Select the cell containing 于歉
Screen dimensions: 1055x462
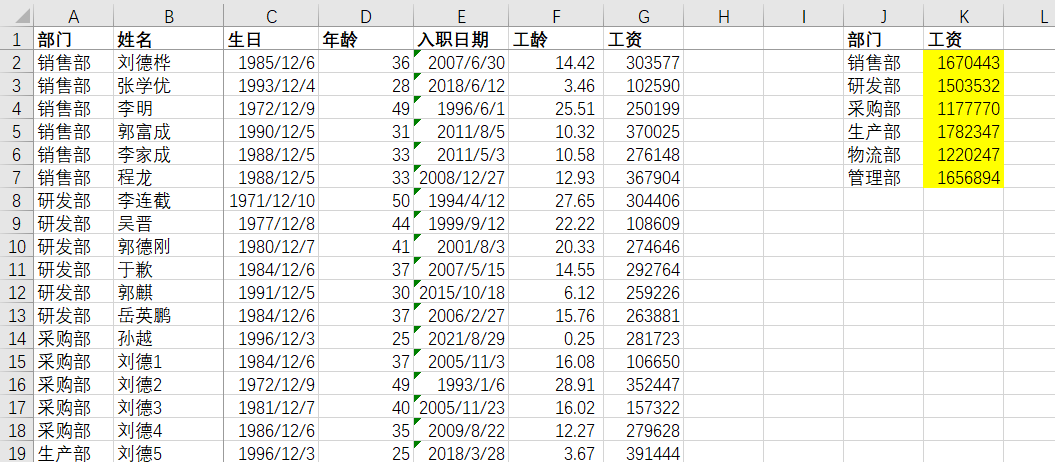click(169, 270)
